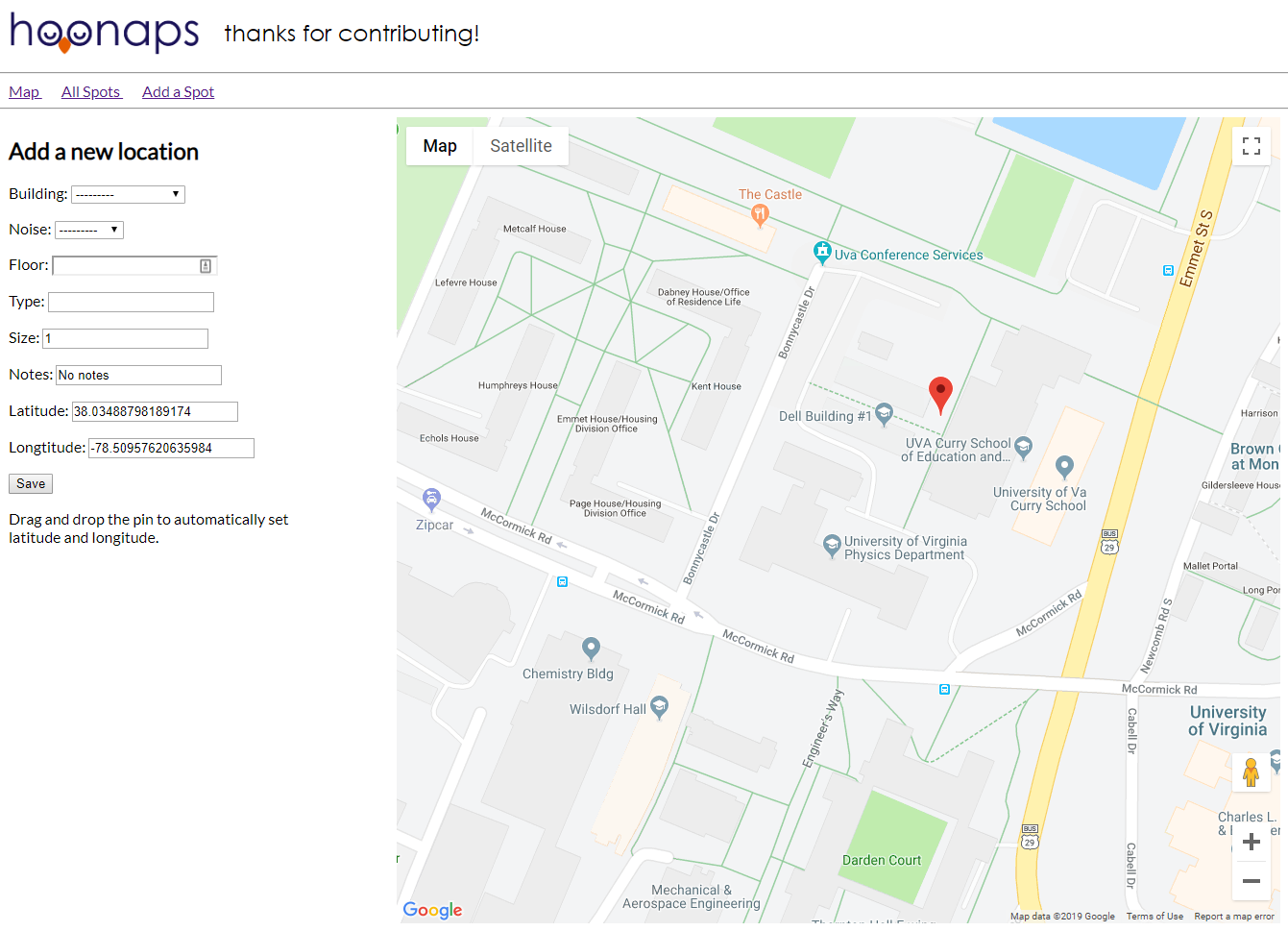The height and width of the screenshot is (931, 1288).
Task: Focus the Notes input field
Action: tap(138, 375)
